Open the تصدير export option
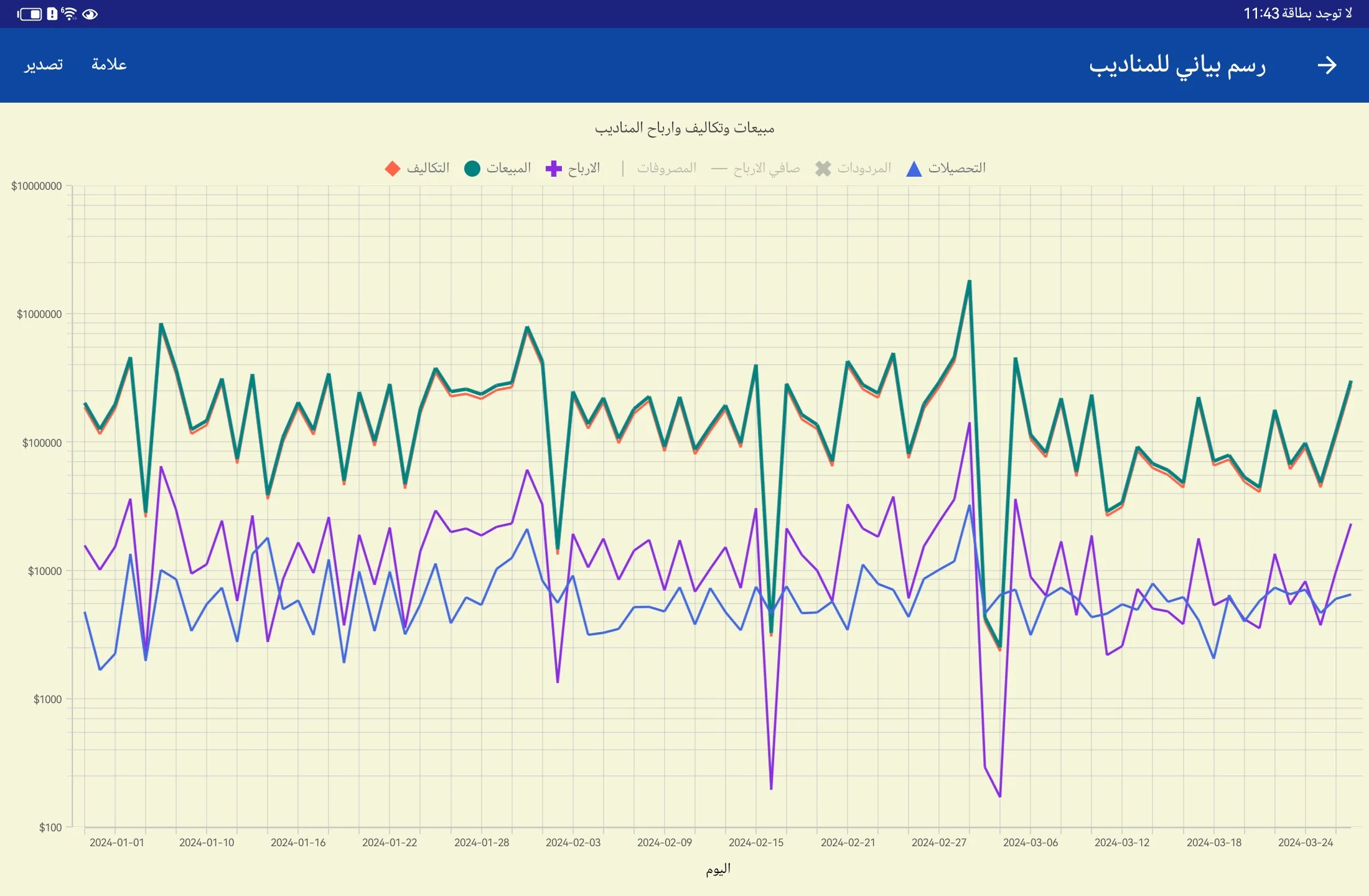 44,65
